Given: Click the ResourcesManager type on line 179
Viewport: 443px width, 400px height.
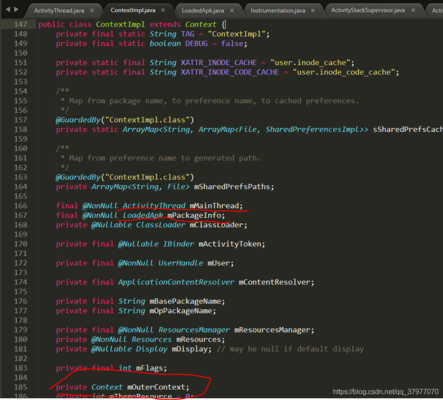Looking at the screenshot, I should pos(194,330).
